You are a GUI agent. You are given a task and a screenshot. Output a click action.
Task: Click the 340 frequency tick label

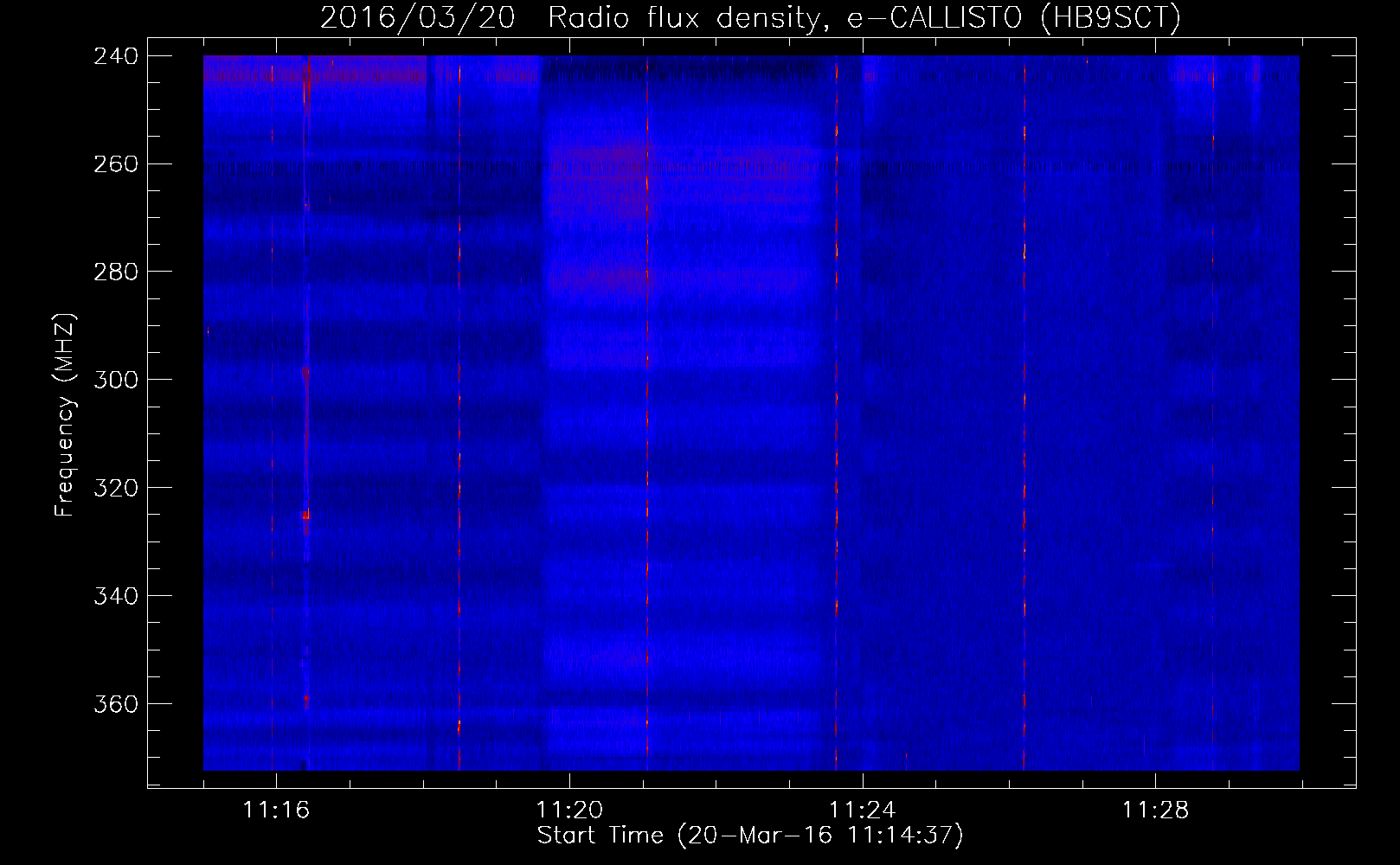click(x=116, y=596)
